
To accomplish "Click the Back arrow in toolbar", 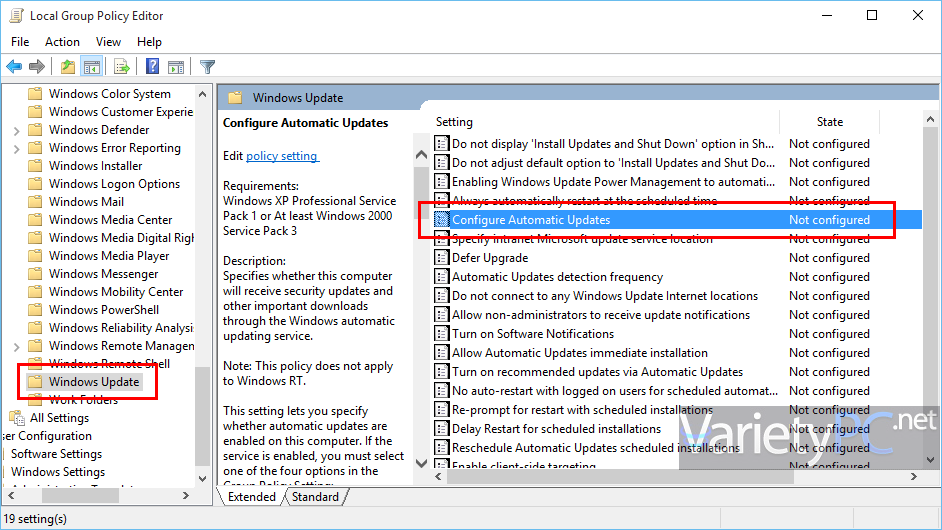I will click(x=14, y=67).
